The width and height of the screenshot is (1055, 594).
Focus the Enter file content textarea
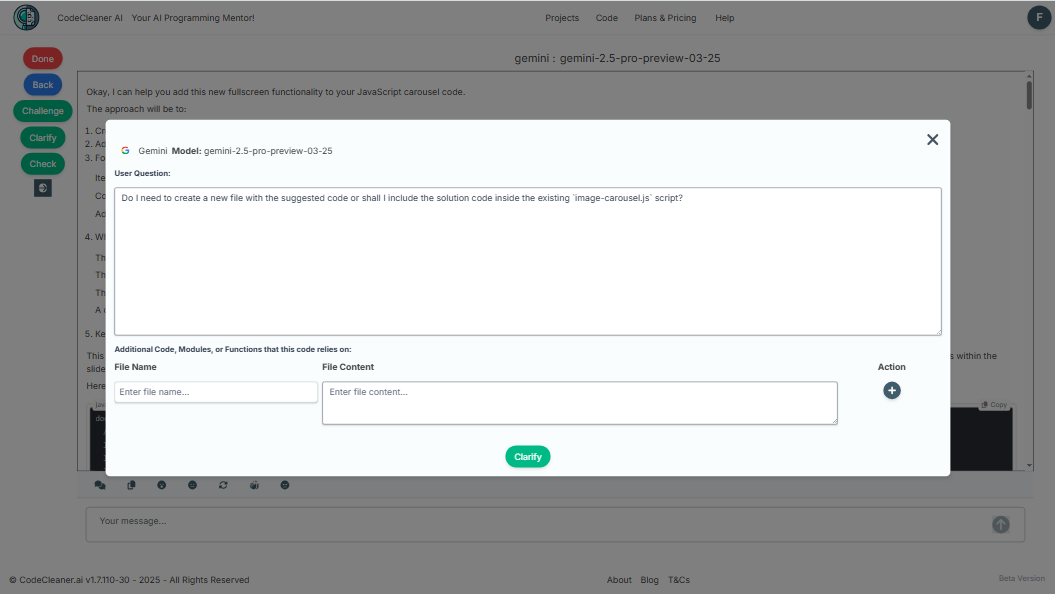(x=579, y=403)
